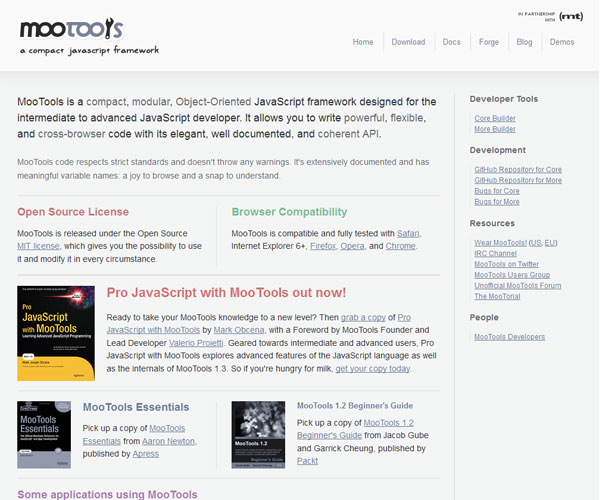Click the Mark Obcena author link
600x500 pixels.
tap(239, 330)
